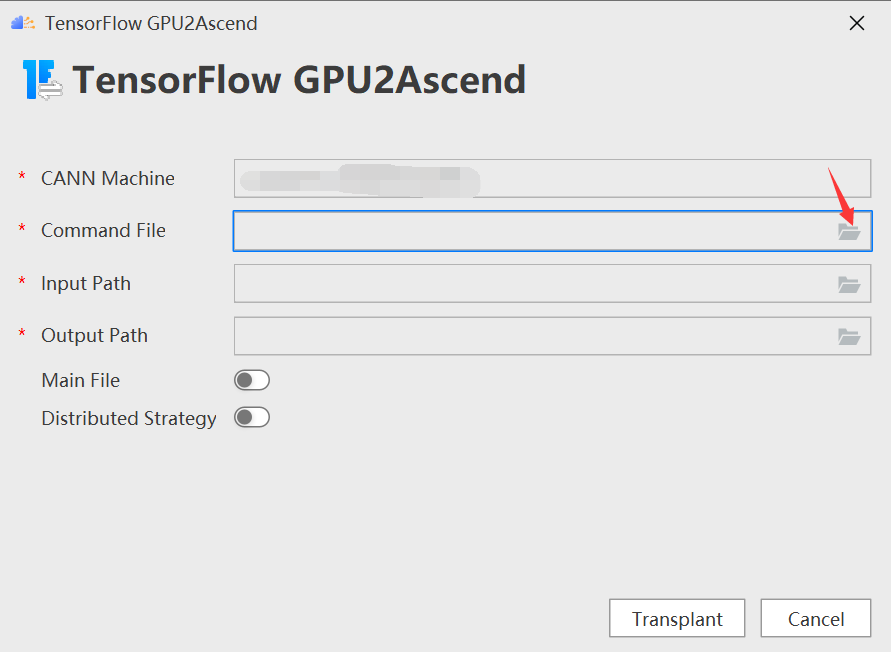
Task: Close the TensorFlow GPU2Ascend window
Action: (x=856, y=23)
